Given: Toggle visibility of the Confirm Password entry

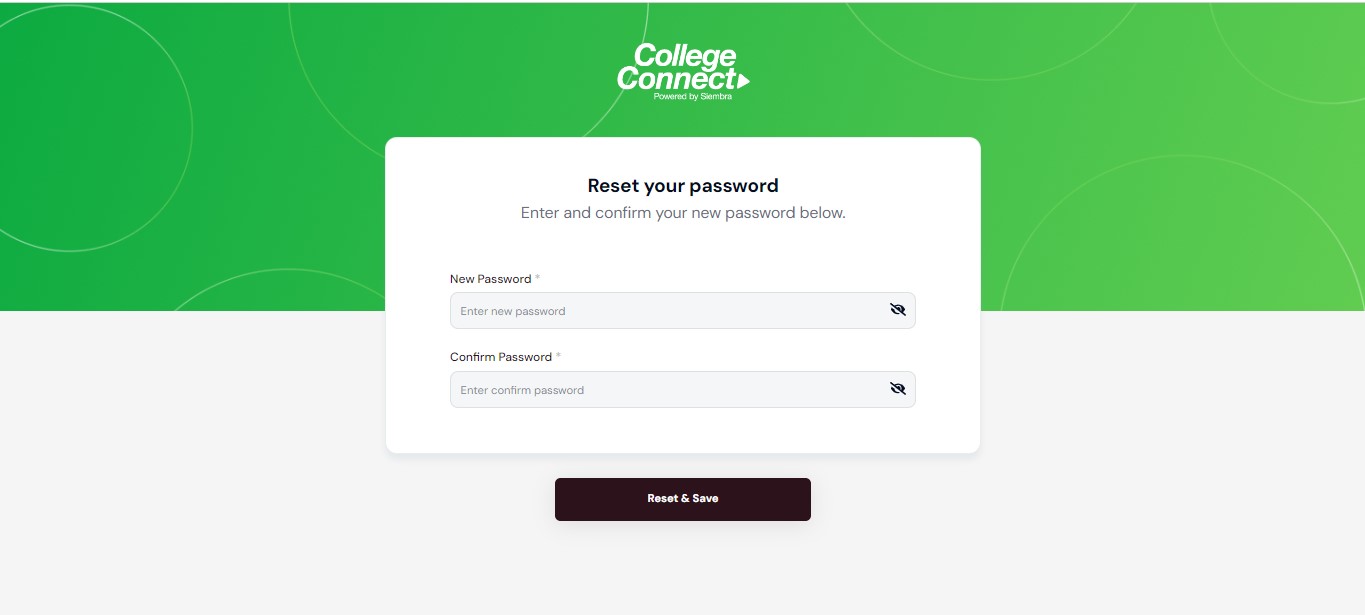Looking at the screenshot, I should [897, 389].
